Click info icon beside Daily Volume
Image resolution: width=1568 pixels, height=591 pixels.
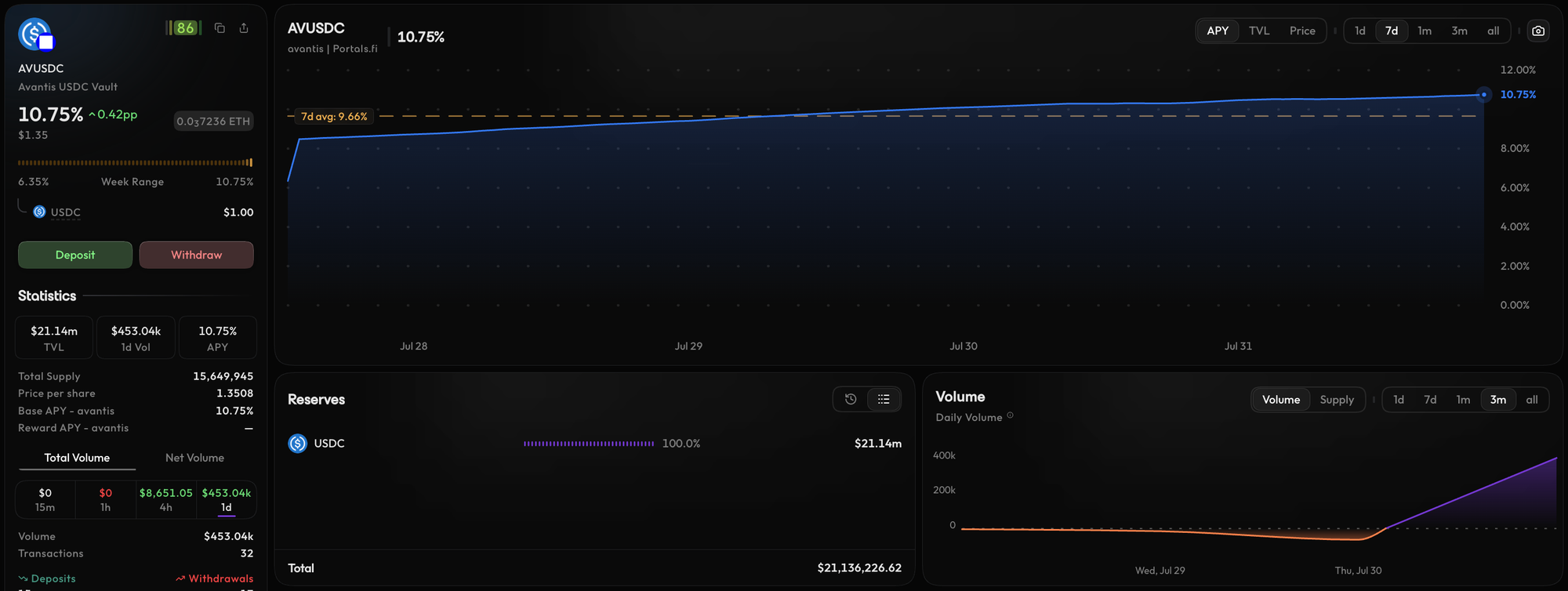tap(1010, 416)
